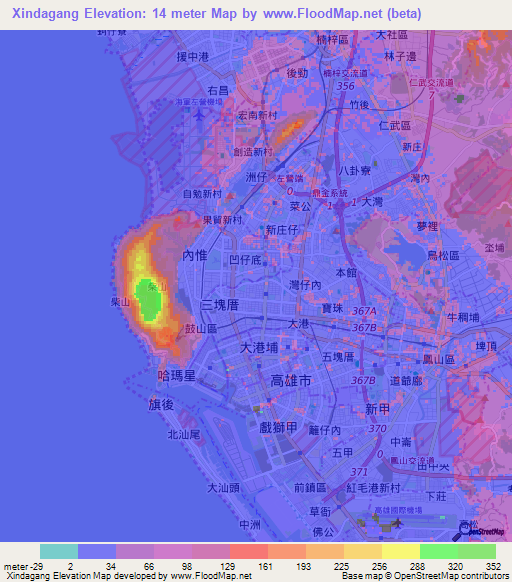This screenshot has width=512, height=582.
Task: Select the 紅毛港新村 label
Action: [373, 488]
